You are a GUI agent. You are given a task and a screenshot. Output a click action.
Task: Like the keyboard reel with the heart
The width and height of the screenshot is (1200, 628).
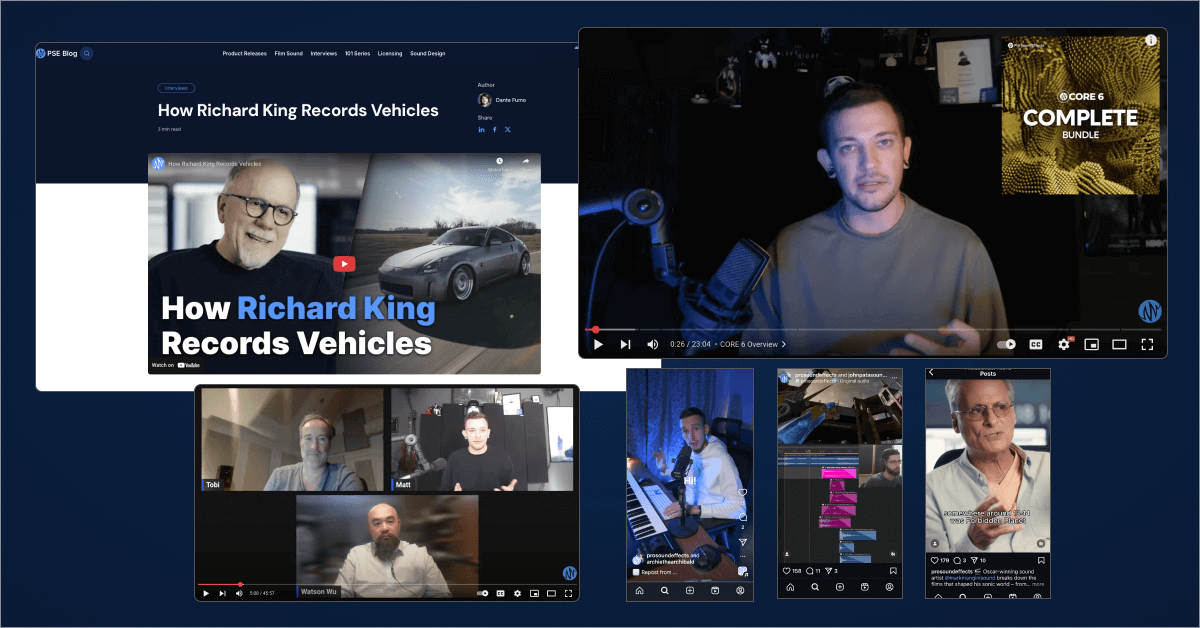742,493
